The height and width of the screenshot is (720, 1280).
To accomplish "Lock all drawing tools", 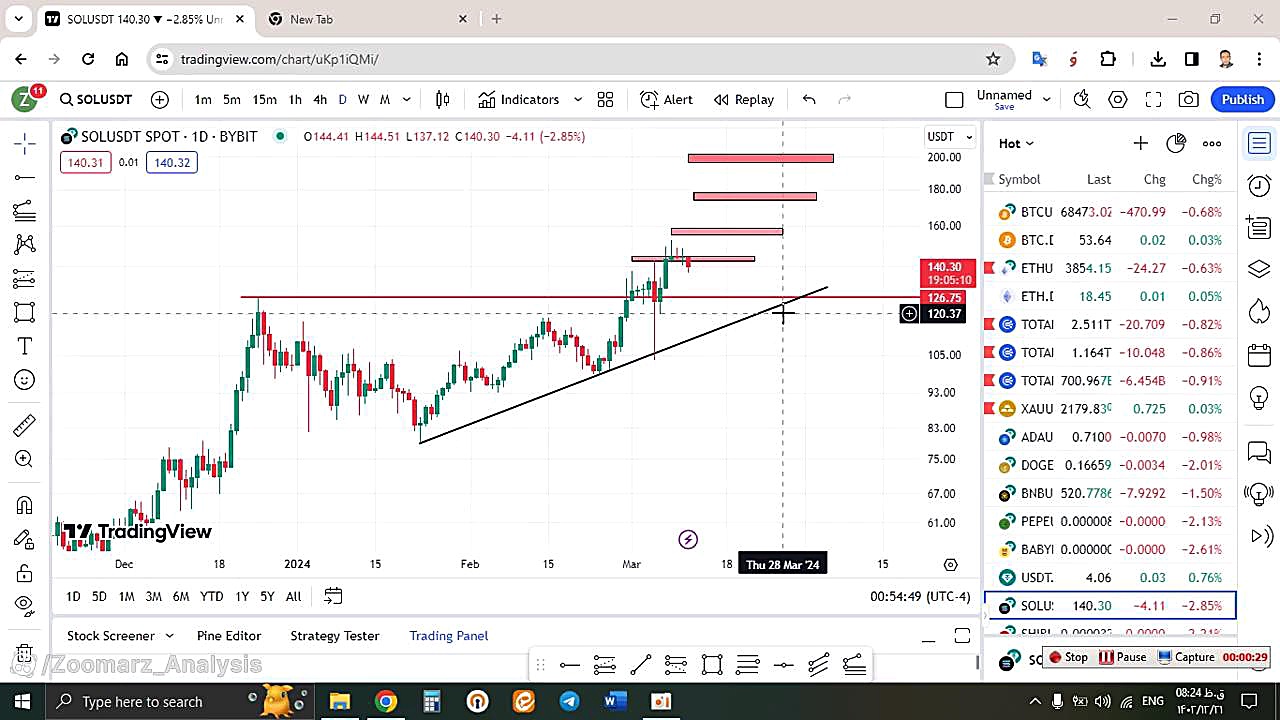I will click(x=25, y=573).
